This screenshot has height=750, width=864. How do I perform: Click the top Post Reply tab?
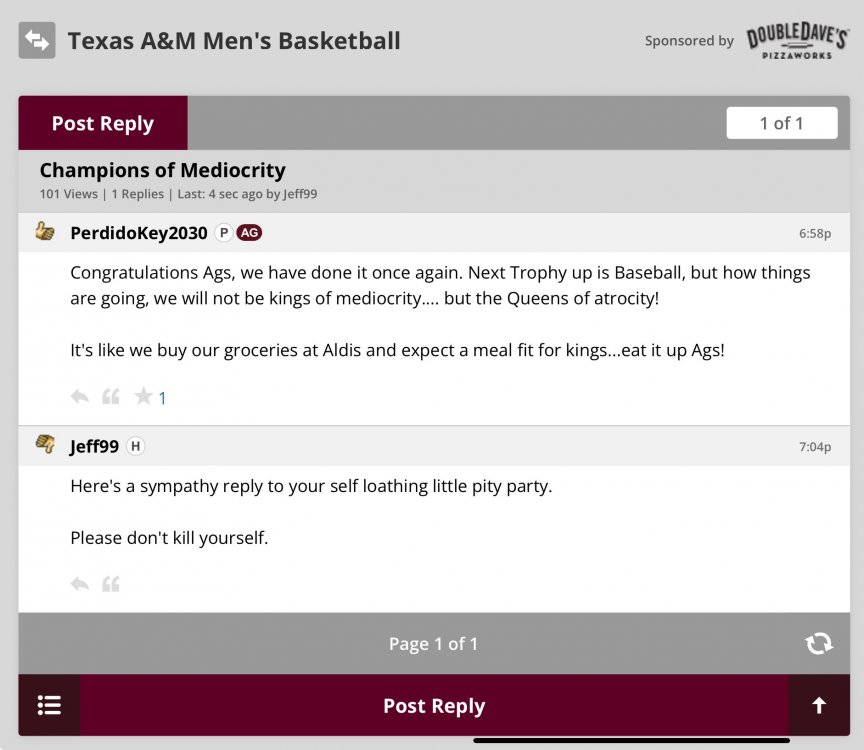pyautogui.click(x=103, y=123)
